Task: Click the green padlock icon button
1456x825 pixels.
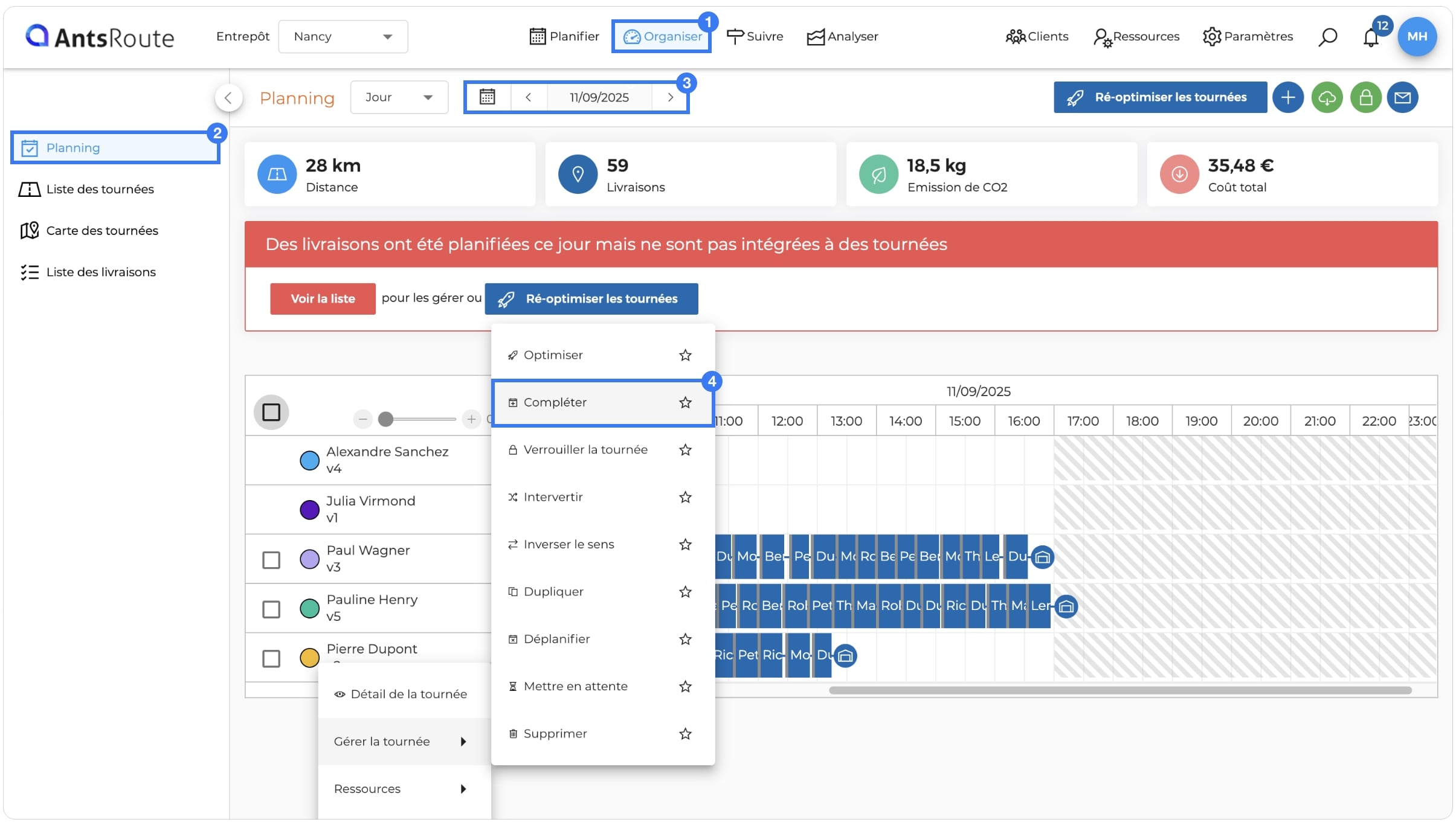Action: 1366,97
